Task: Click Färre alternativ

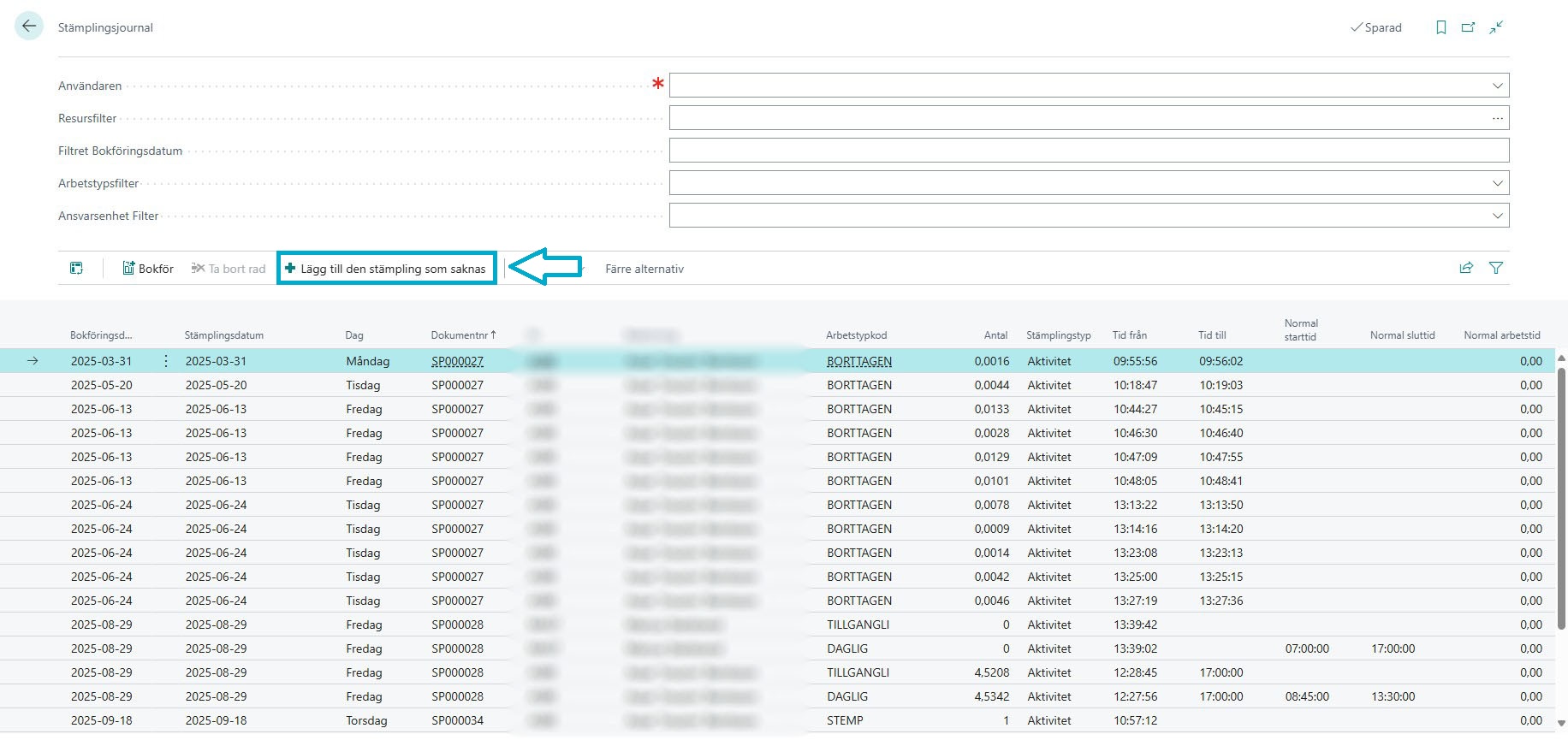Action: [x=644, y=269]
